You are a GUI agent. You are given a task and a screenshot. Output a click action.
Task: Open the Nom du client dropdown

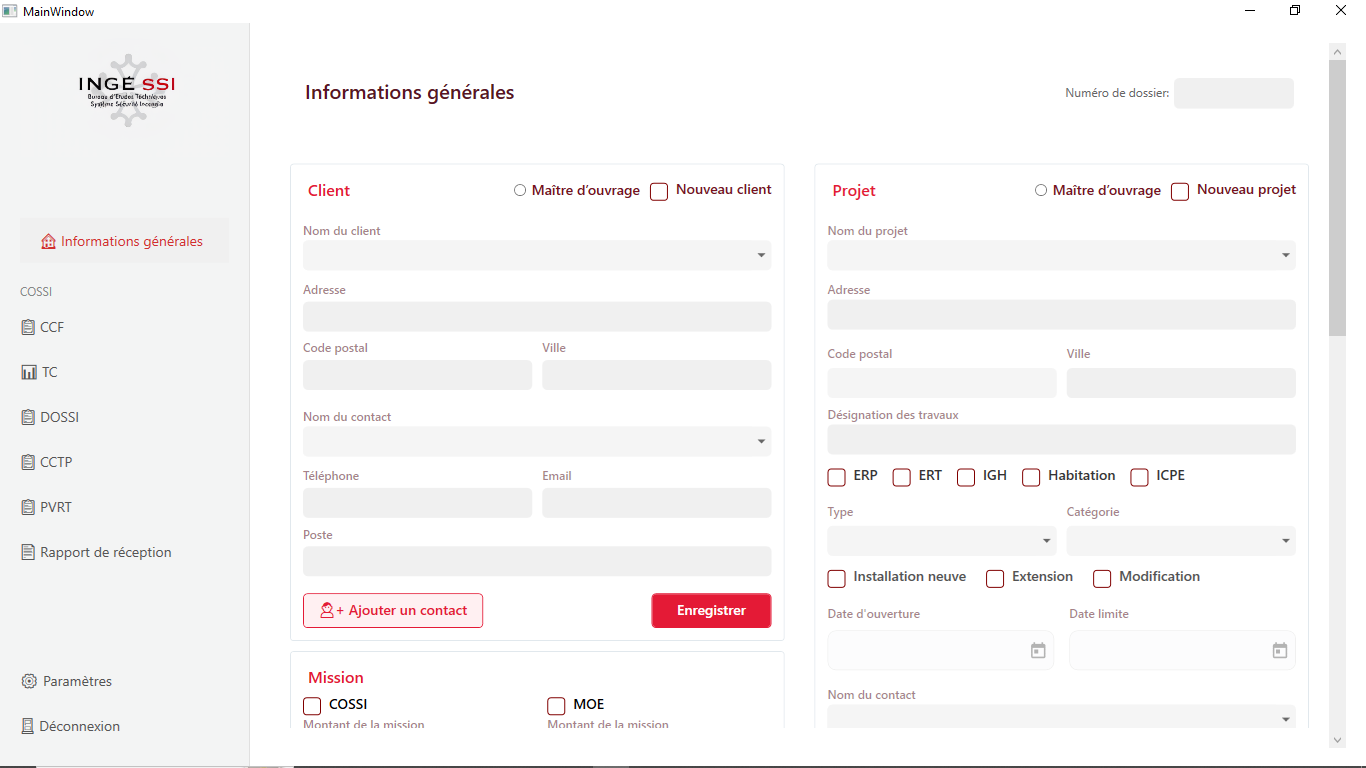coord(537,255)
